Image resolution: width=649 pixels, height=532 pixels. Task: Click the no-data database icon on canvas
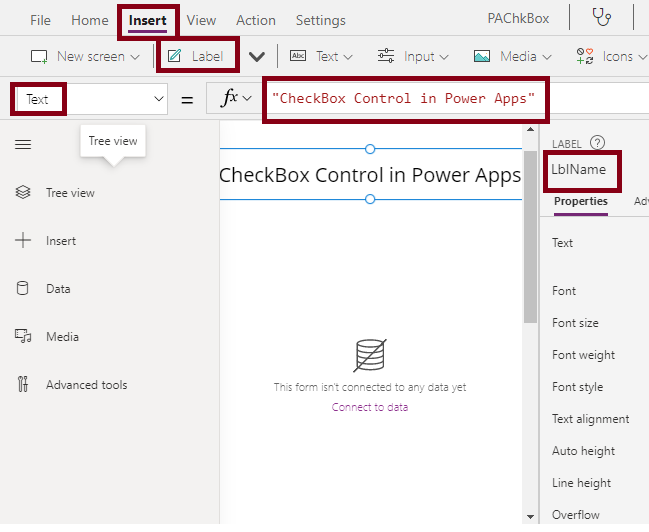coord(370,355)
